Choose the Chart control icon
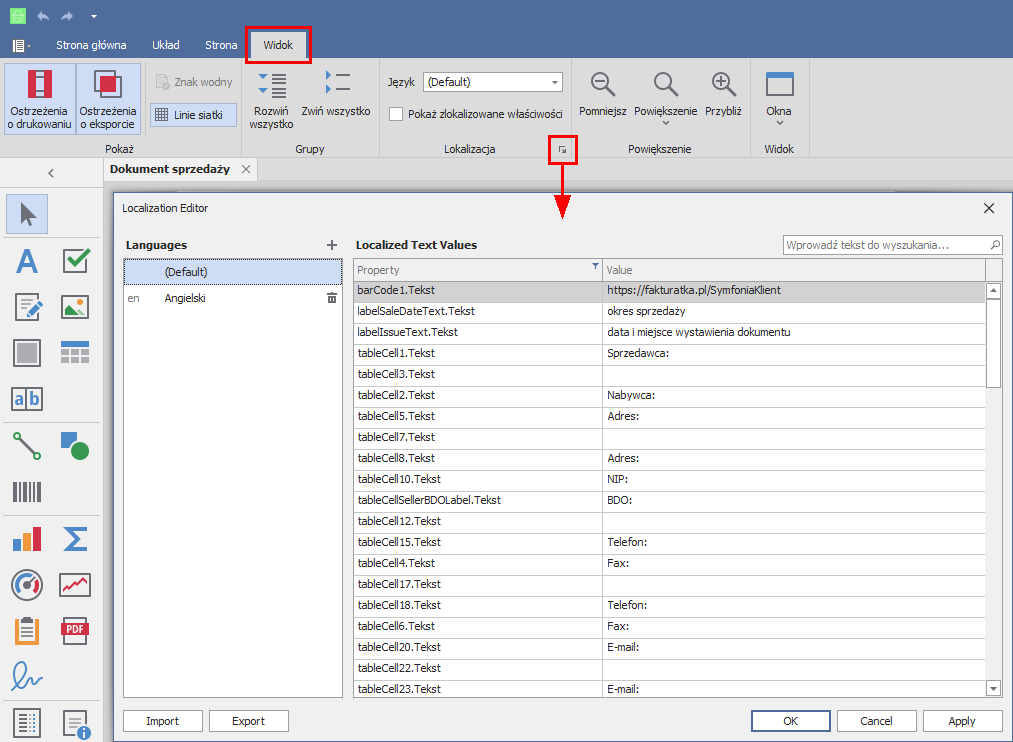This screenshot has height=742, width=1013. (27, 539)
